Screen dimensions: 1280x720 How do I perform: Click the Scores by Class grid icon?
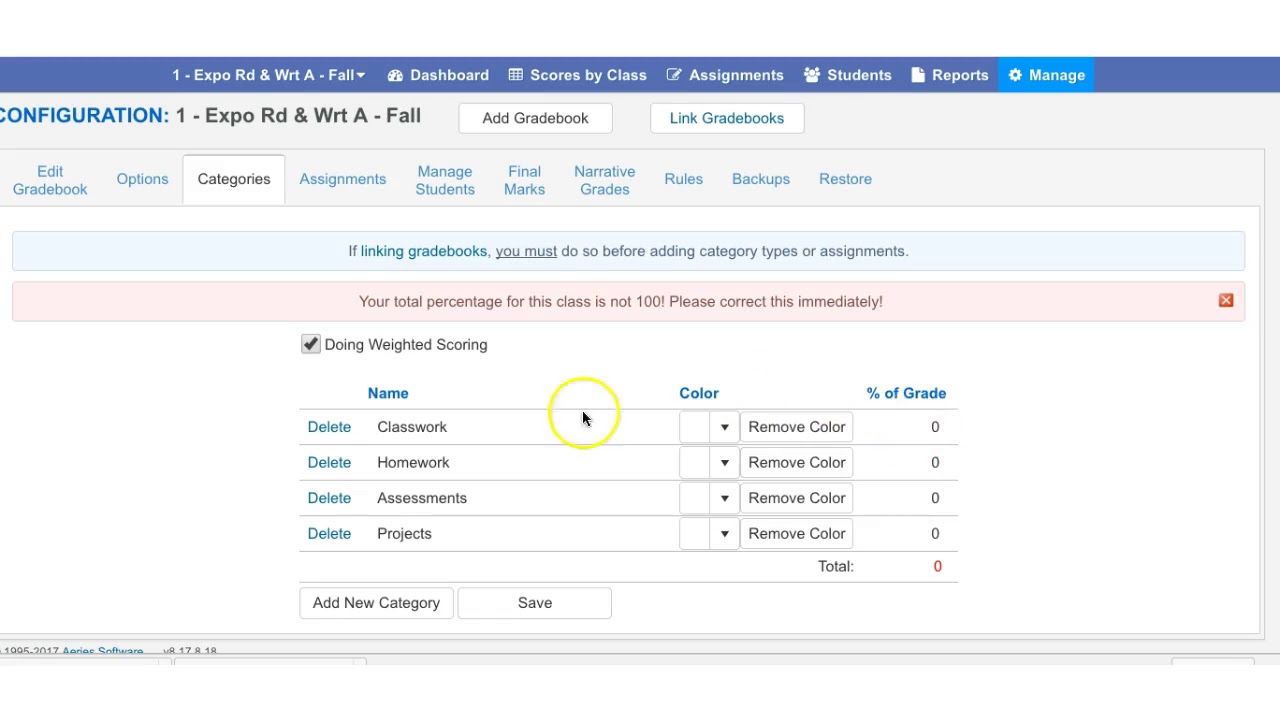click(x=516, y=75)
